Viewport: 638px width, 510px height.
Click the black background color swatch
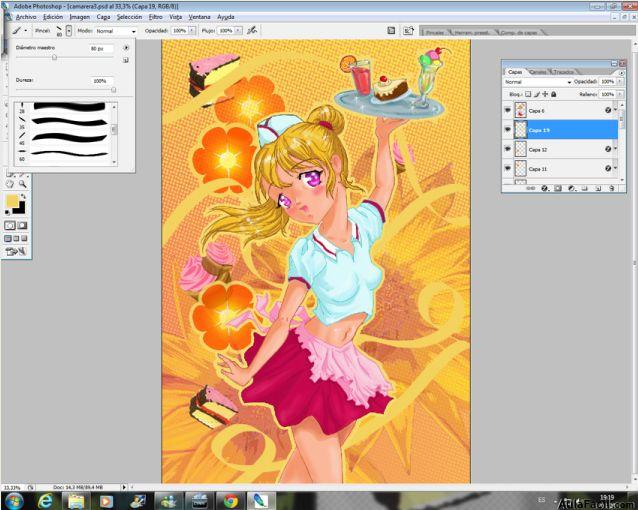20,209
